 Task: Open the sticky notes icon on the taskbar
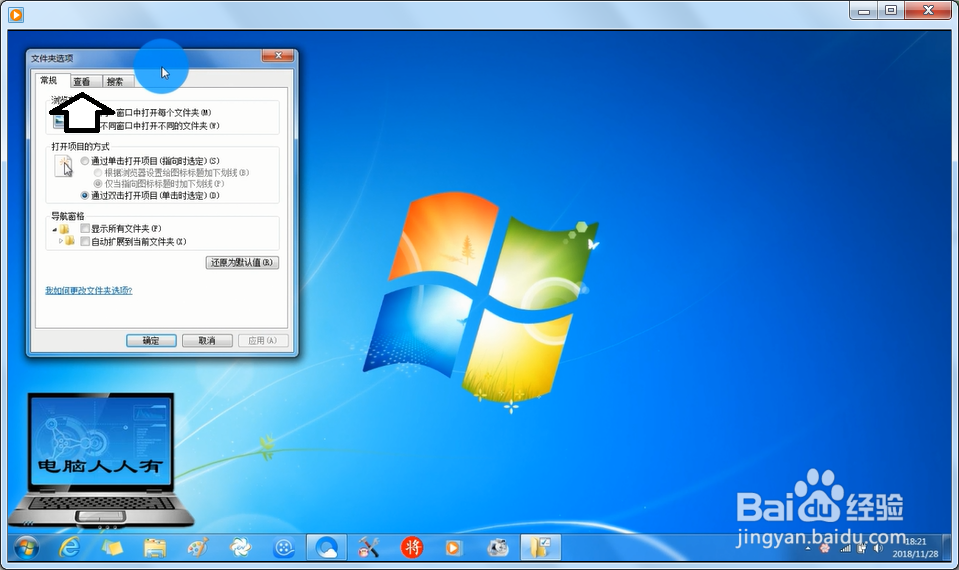[x=112, y=547]
